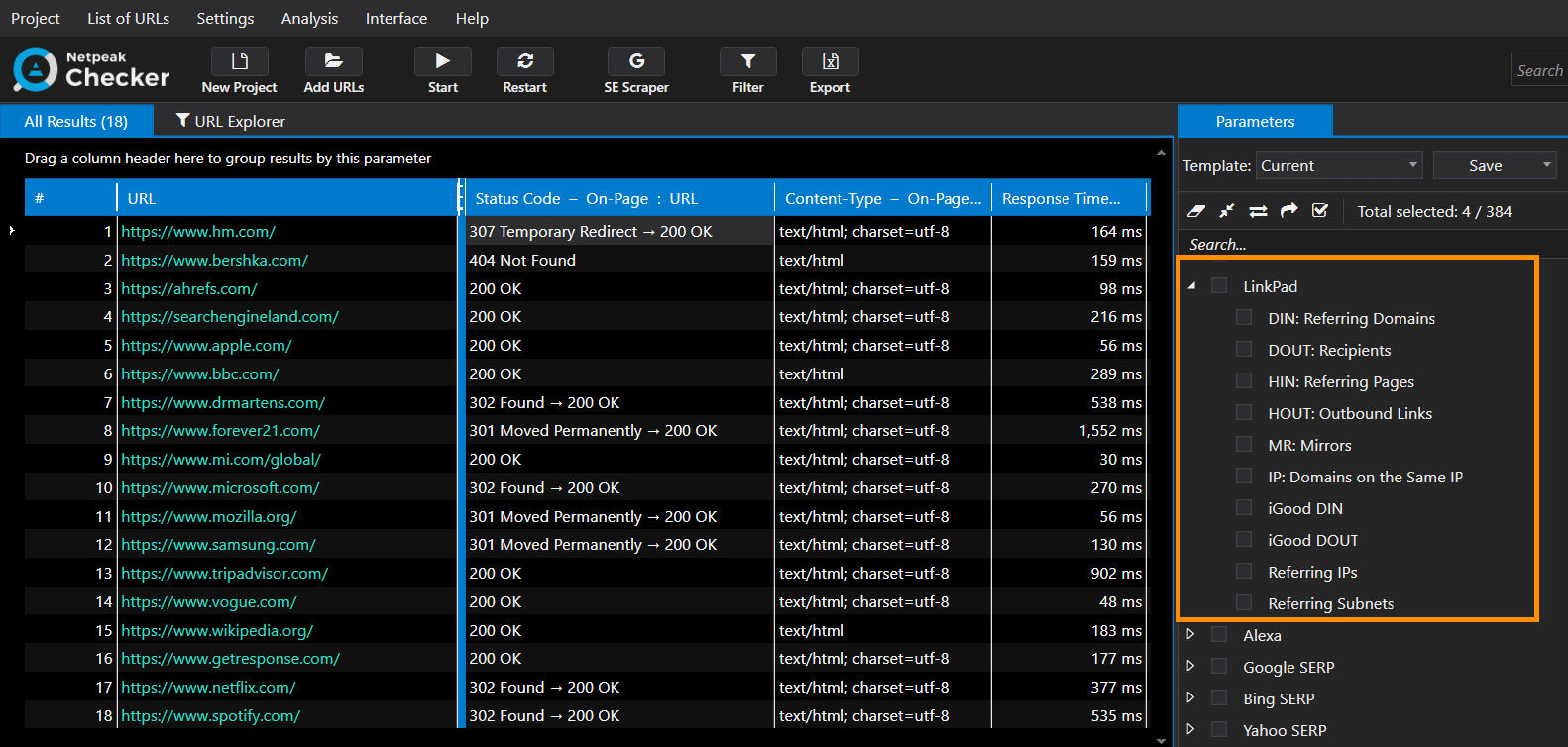Open the https://www.spotify.com/ link
Viewport: 1568px width, 747px height.
point(210,715)
